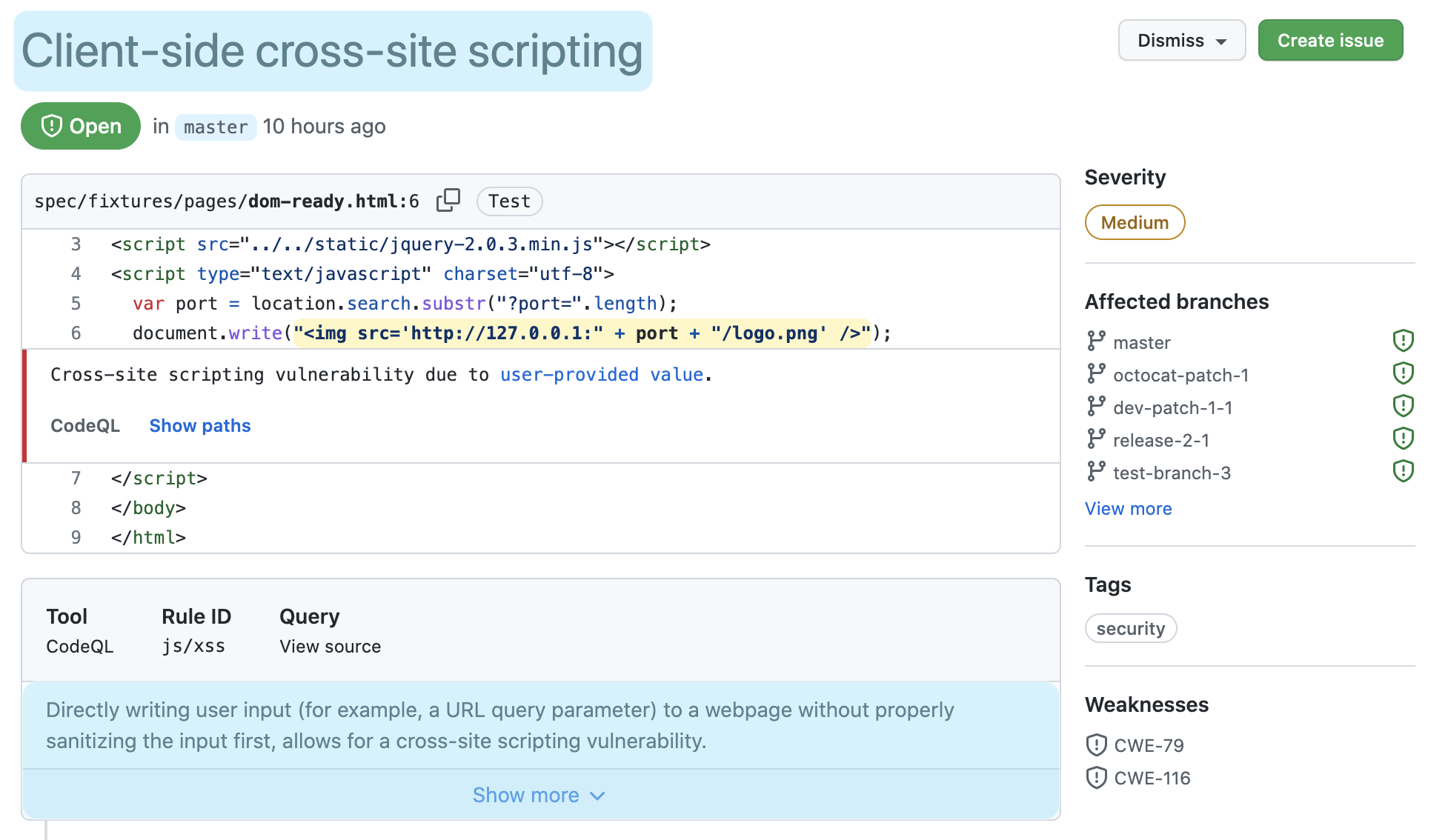Click the description paragraph about user input
The height and width of the screenshot is (840, 1448).
tap(499, 725)
